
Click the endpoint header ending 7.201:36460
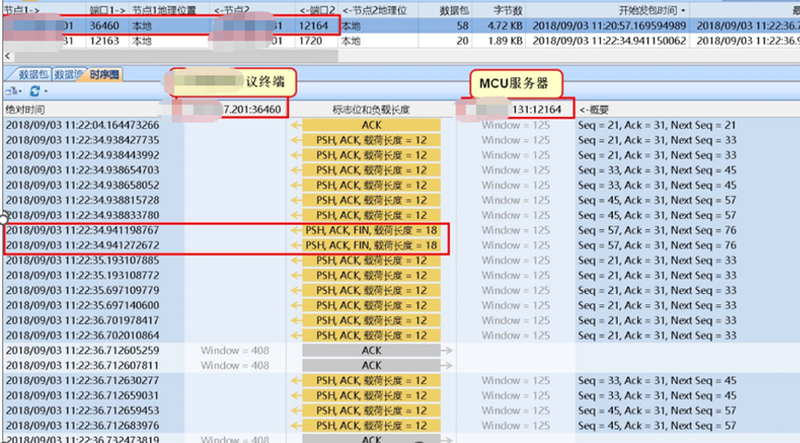(x=231, y=109)
